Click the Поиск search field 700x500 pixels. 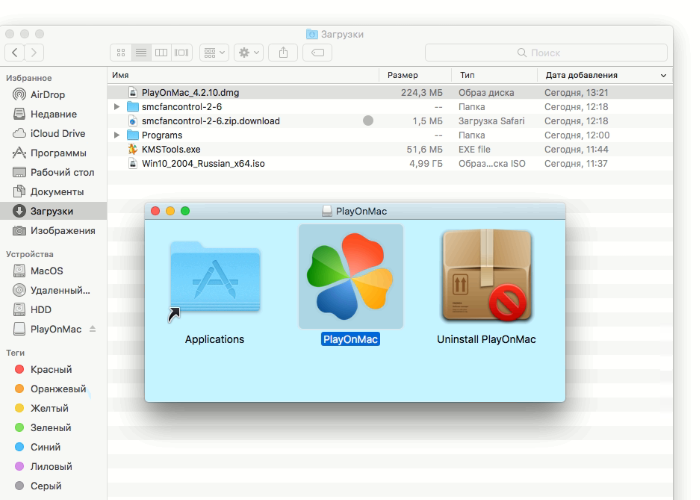coord(546,53)
